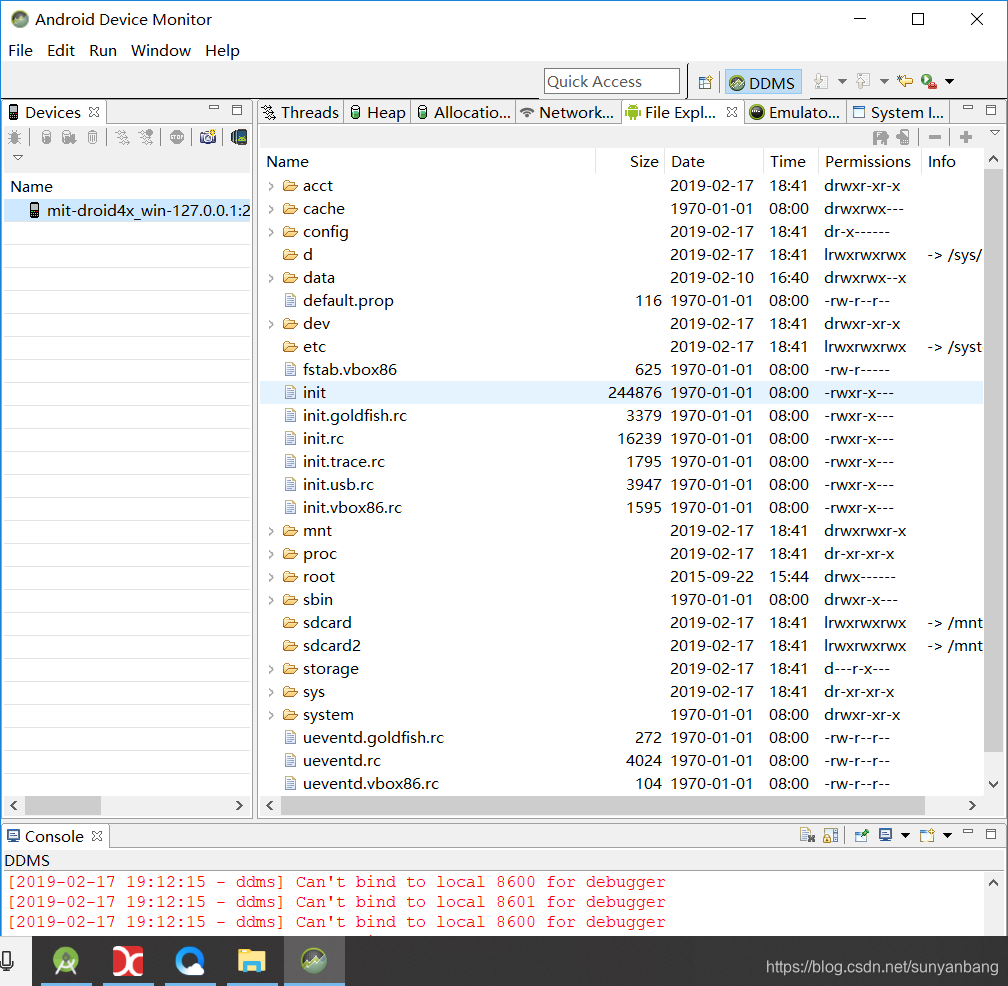
Task: Click the Android Studio taskbar icon
Action: tap(66, 961)
